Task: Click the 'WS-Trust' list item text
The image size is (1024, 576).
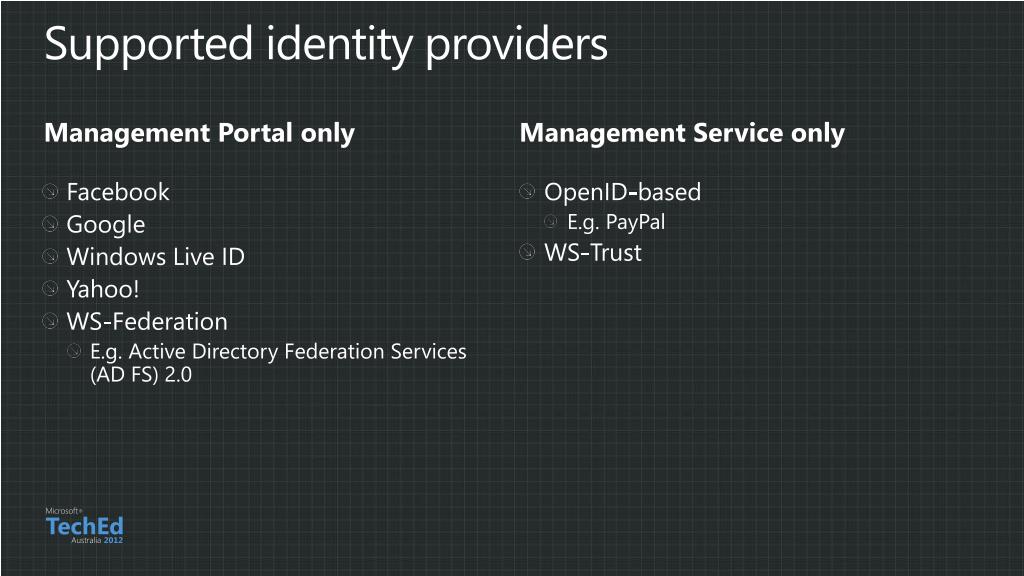Action: click(x=593, y=253)
